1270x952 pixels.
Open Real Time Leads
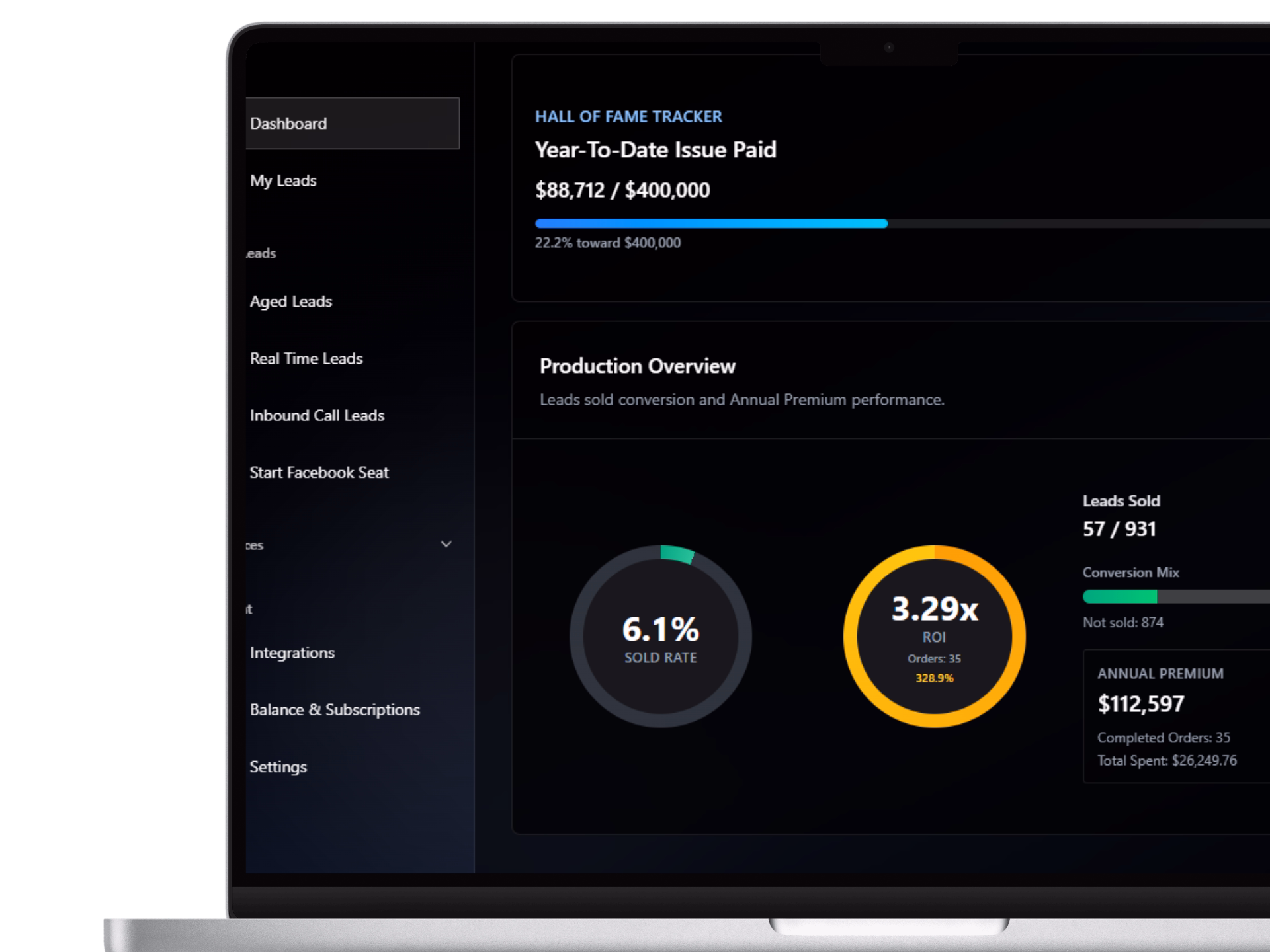pyautogui.click(x=306, y=358)
